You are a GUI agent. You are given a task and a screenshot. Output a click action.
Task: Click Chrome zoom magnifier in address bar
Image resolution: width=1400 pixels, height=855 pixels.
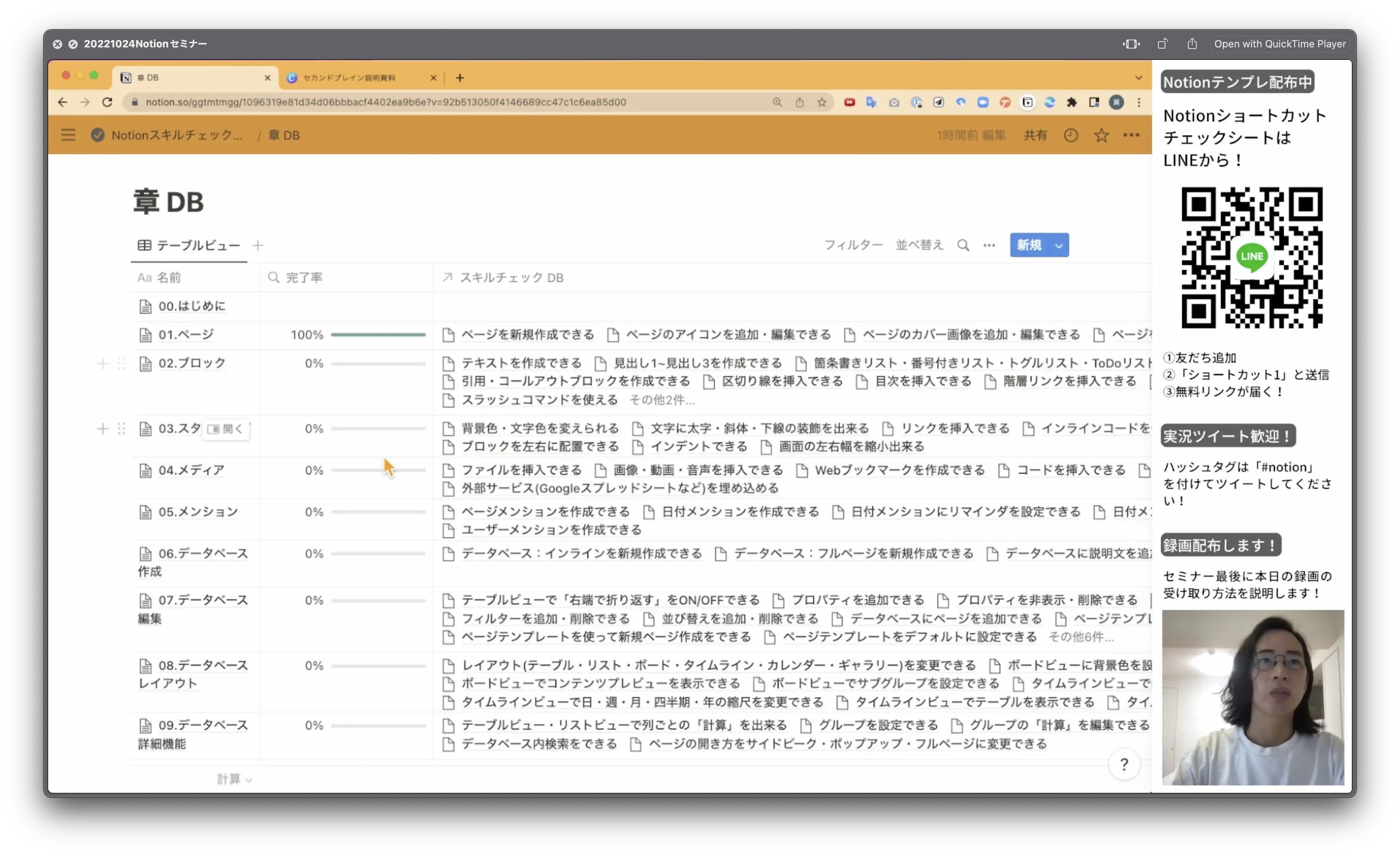[777, 102]
